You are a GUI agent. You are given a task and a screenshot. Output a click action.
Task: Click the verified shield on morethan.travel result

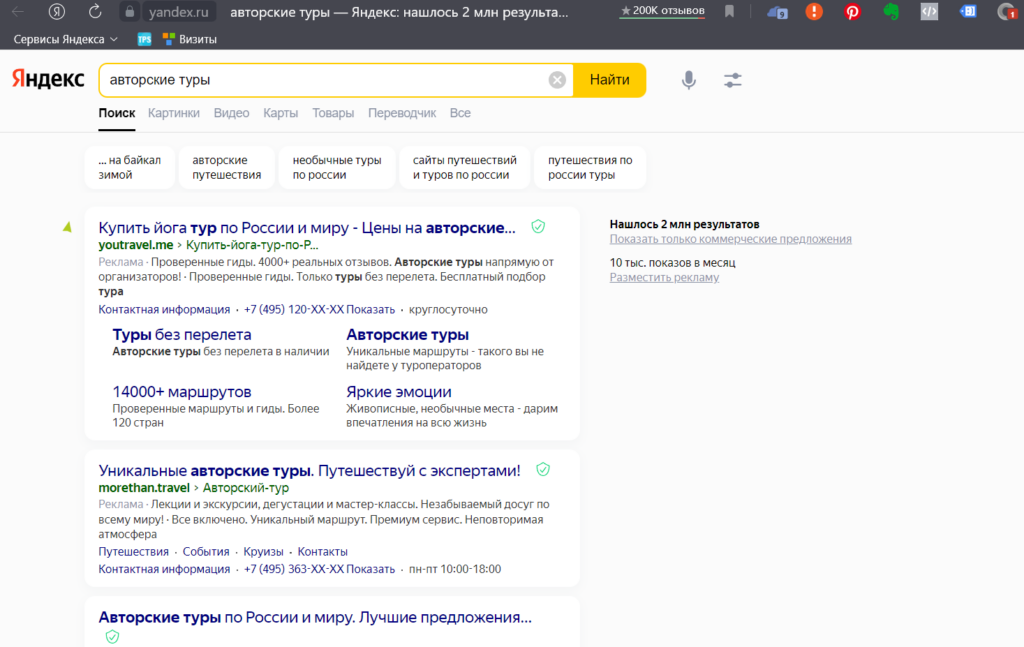543,469
